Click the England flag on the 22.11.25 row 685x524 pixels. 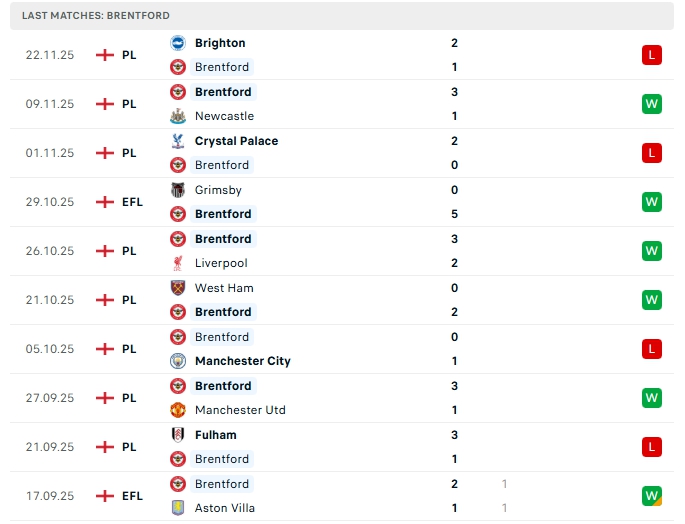(x=104, y=55)
